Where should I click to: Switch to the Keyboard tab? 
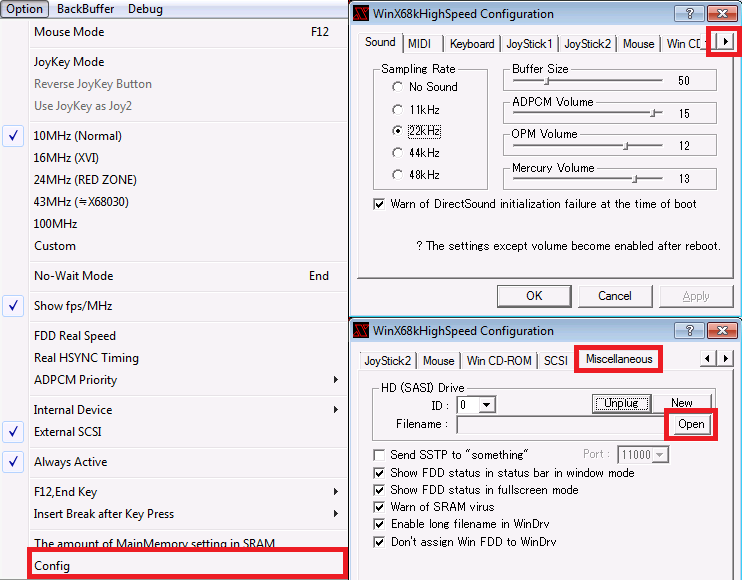click(x=472, y=44)
